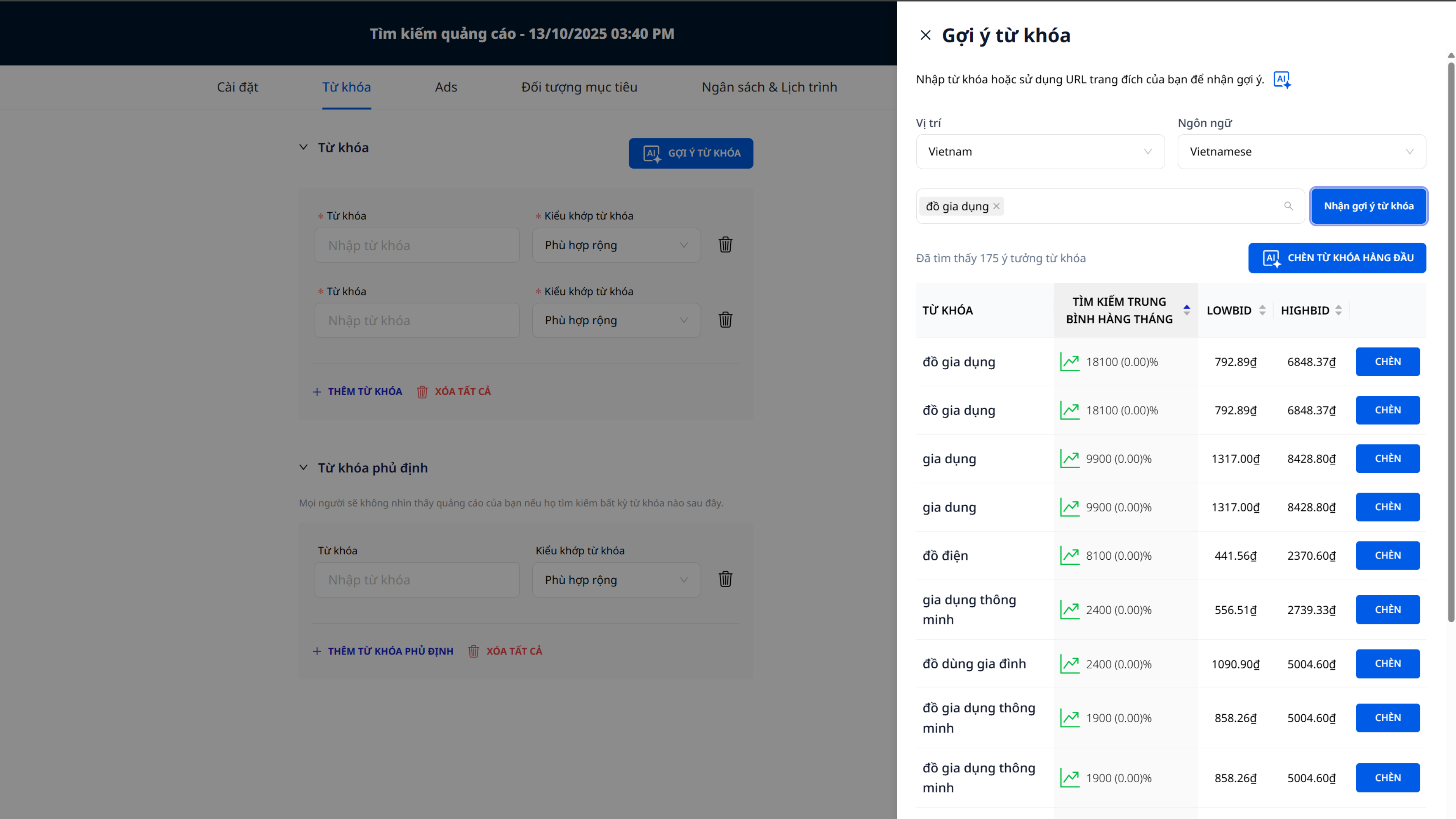Open the Vị trí Vietnam dropdown
This screenshot has width=1456, height=819.
click(x=1040, y=152)
